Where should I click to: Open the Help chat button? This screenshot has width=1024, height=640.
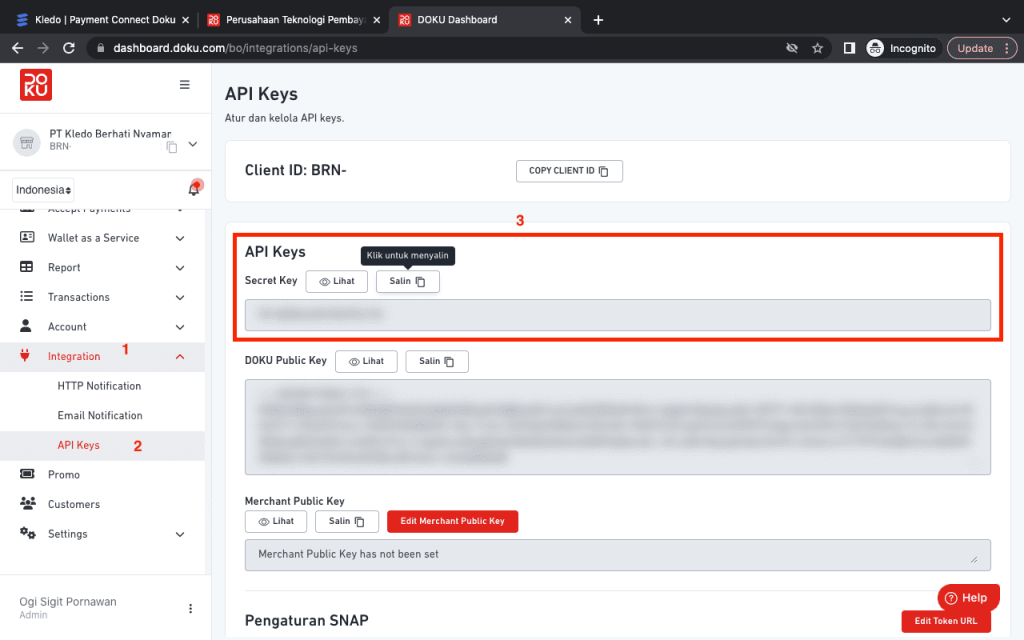point(968,598)
